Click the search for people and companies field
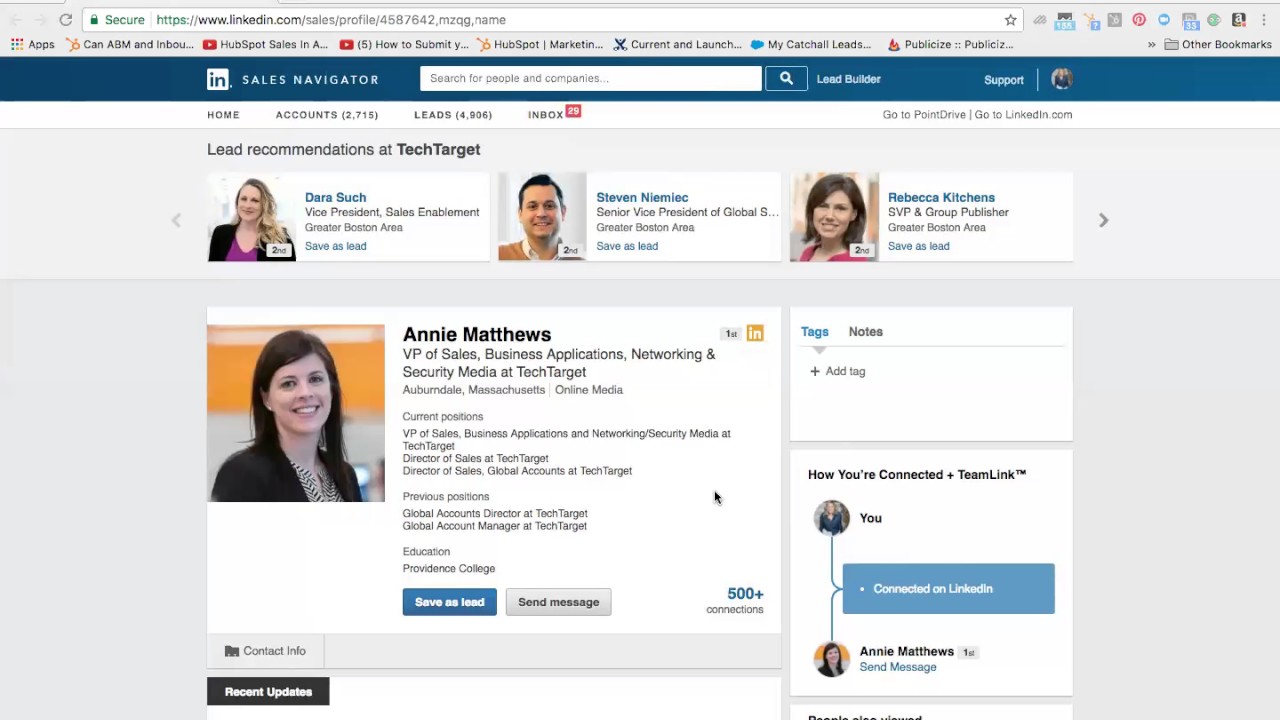Image resolution: width=1280 pixels, height=720 pixels. [x=590, y=78]
